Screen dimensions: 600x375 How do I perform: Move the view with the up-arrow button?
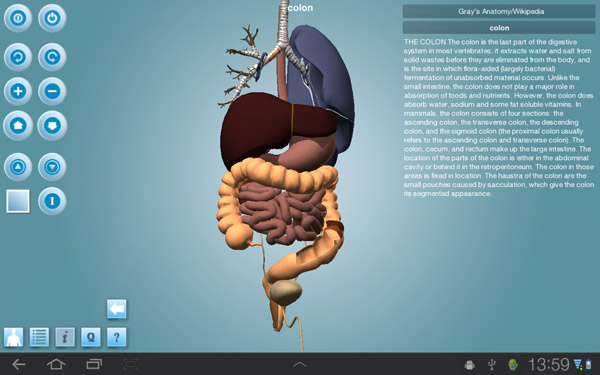(18, 126)
